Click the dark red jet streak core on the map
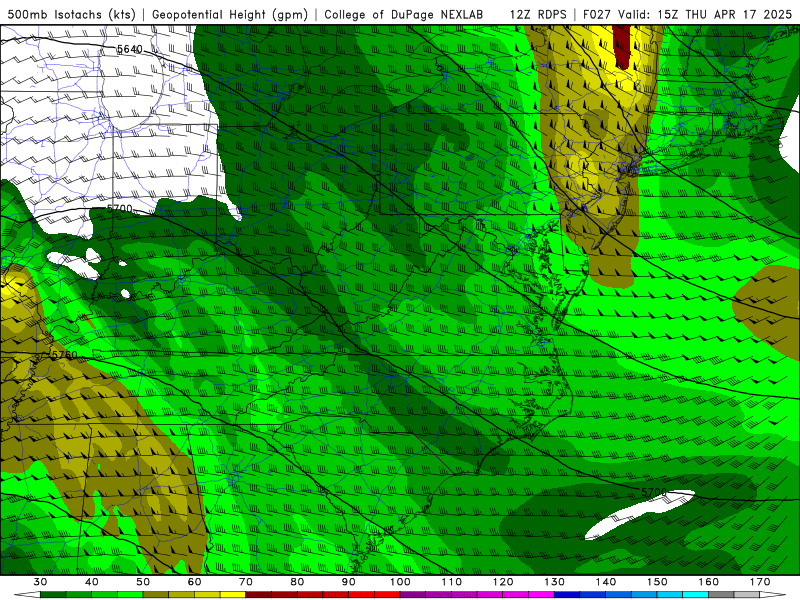 pyautogui.click(x=622, y=46)
